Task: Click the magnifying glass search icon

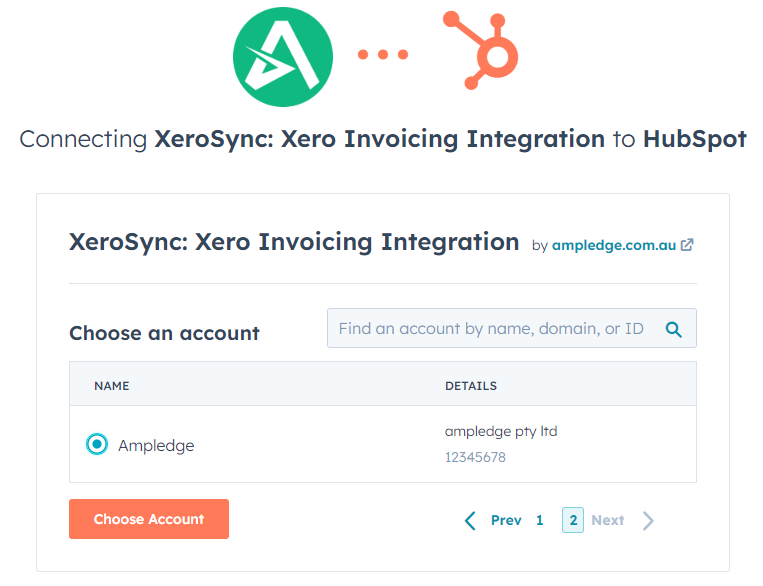Action: [x=673, y=330]
